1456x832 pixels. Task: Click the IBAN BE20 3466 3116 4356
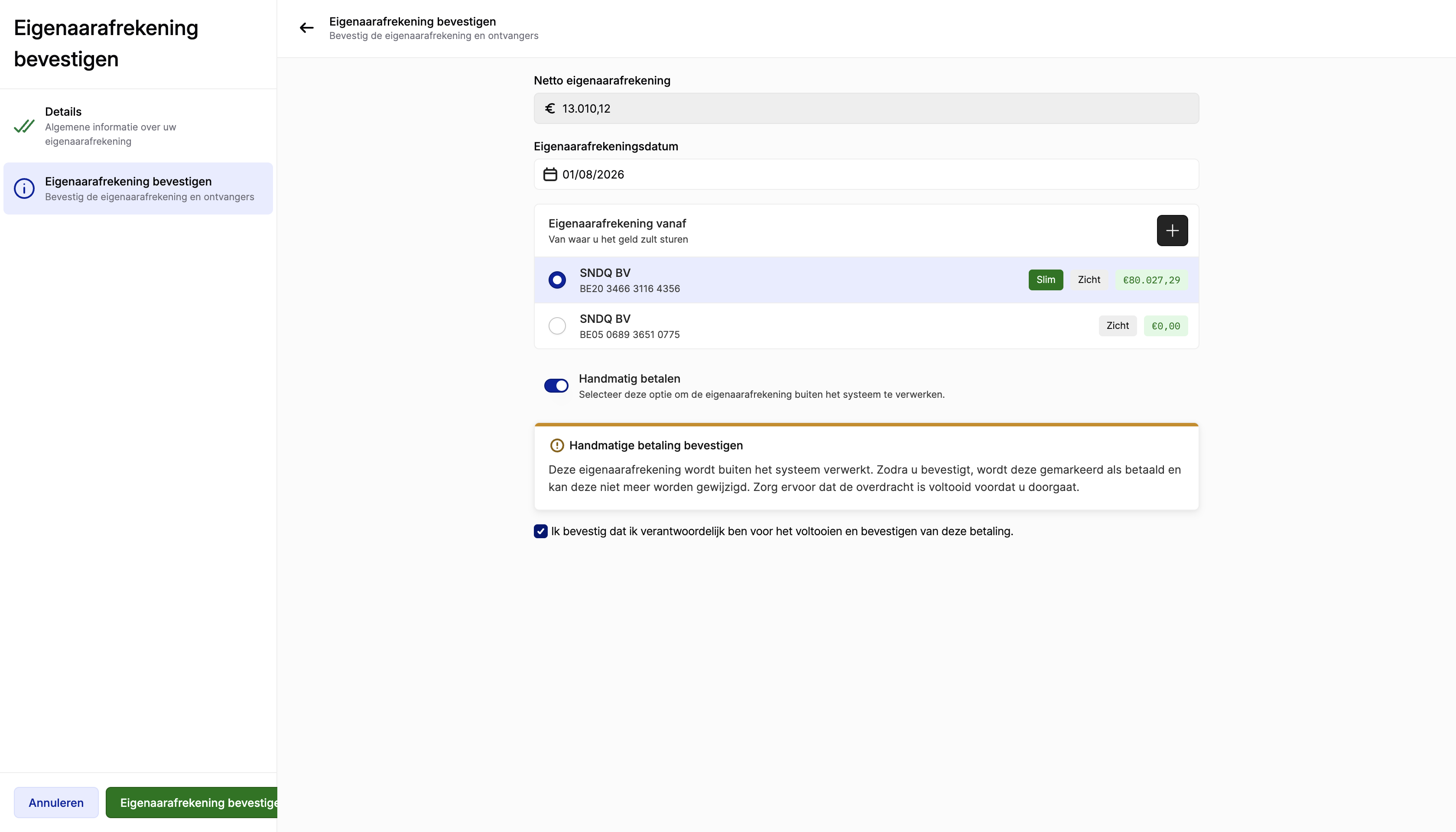coord(629,289)
